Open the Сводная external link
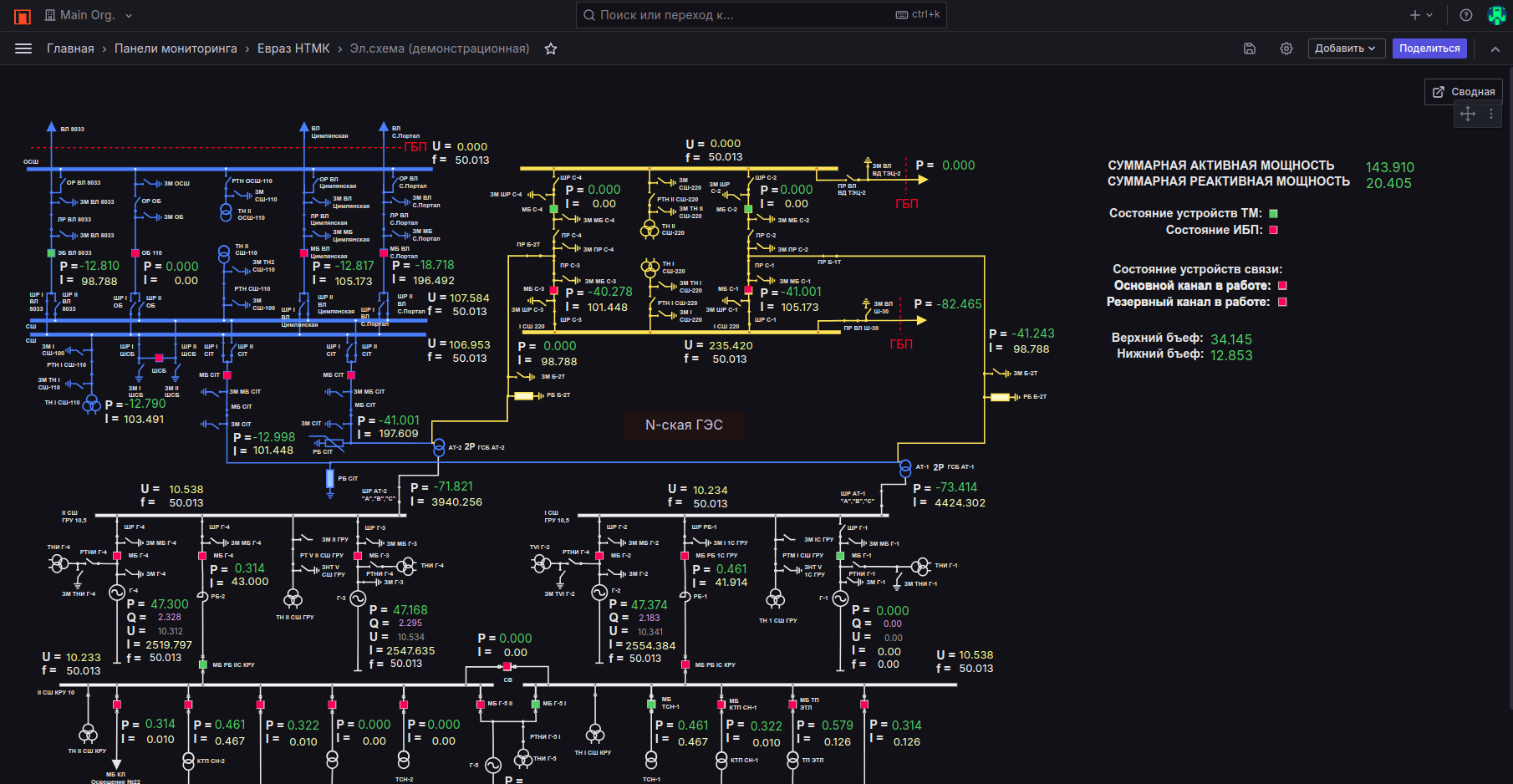The width and height of the screenshot is (1513, 784). point(1464,92)
